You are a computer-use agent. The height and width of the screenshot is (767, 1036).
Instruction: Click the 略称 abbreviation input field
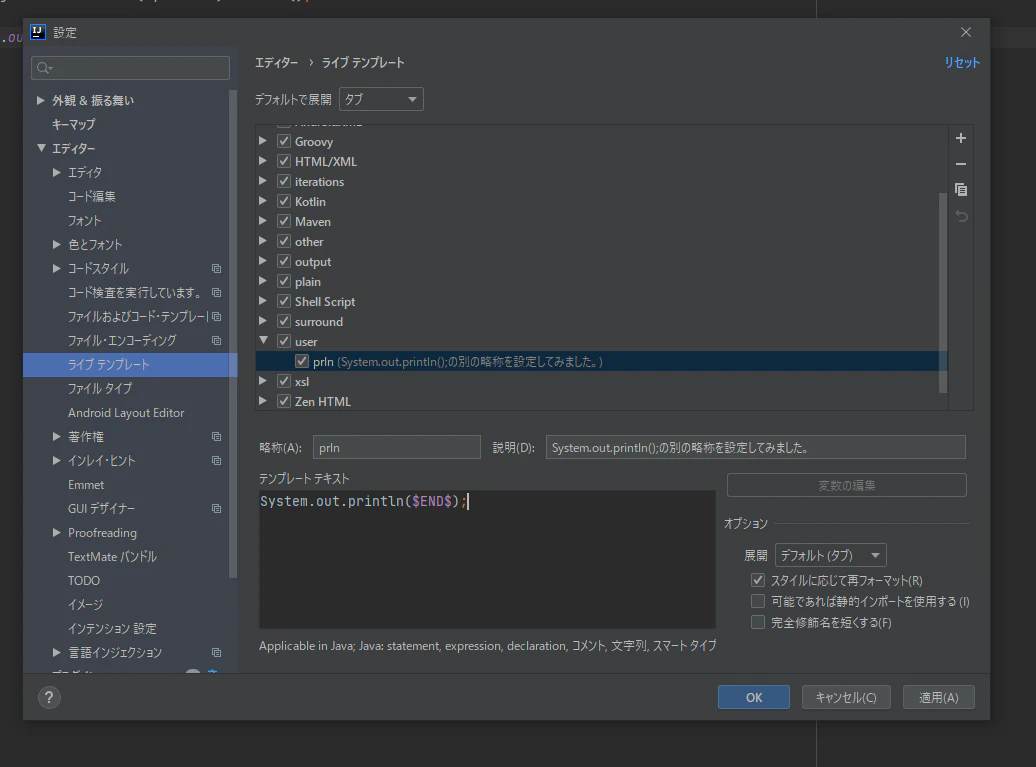(396, 447)
